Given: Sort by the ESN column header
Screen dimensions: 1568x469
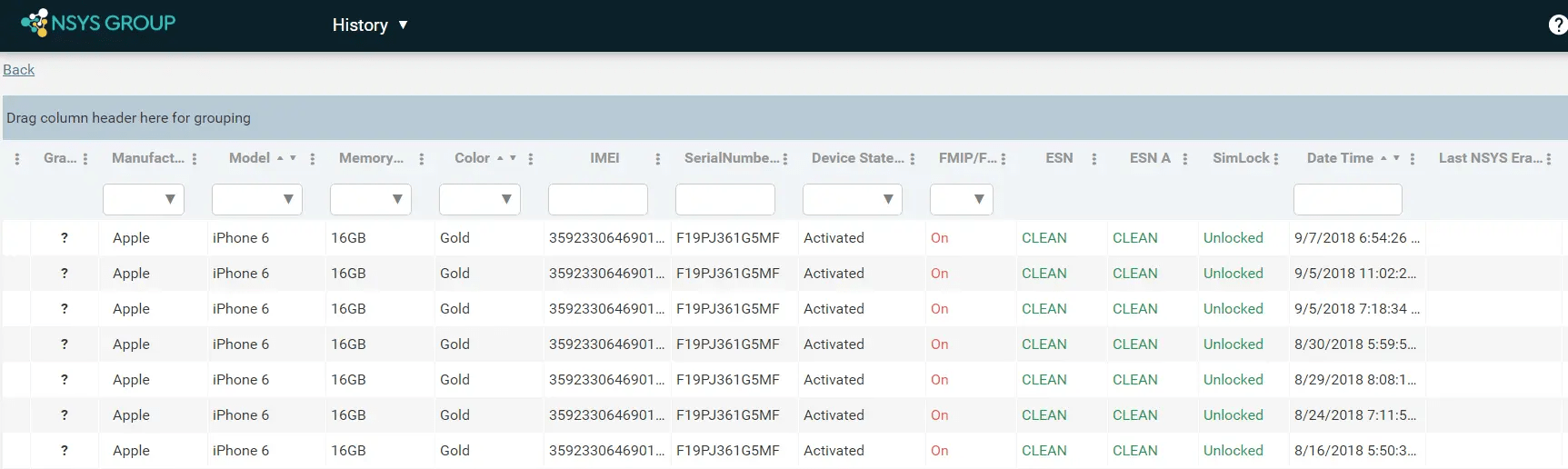Looking at the screenshot, I should click(x=1059, y=158).
